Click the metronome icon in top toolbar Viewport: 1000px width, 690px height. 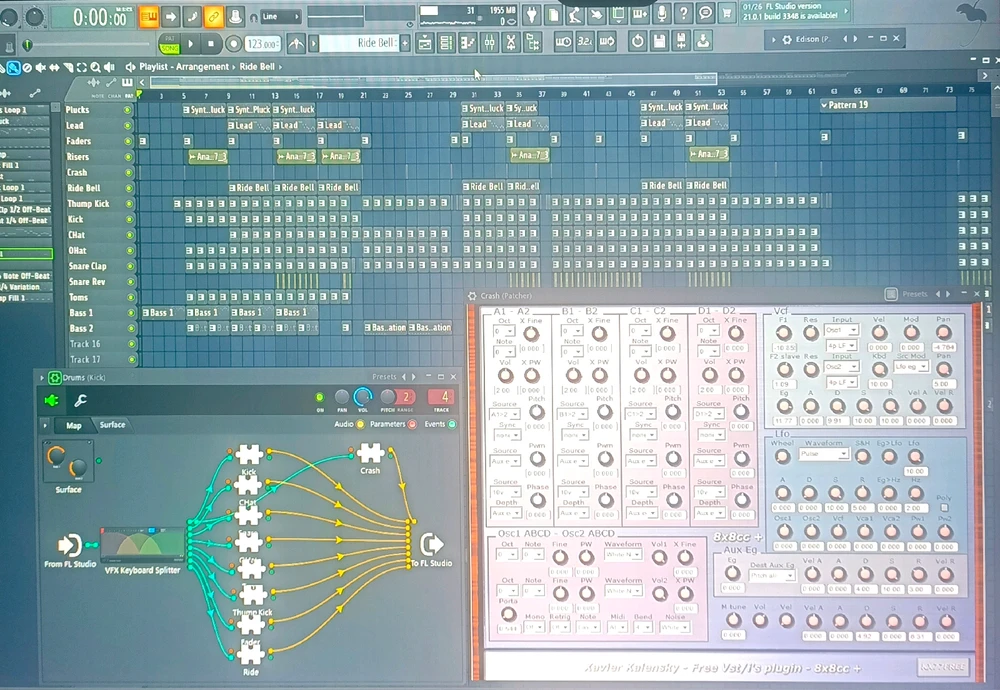235,17
